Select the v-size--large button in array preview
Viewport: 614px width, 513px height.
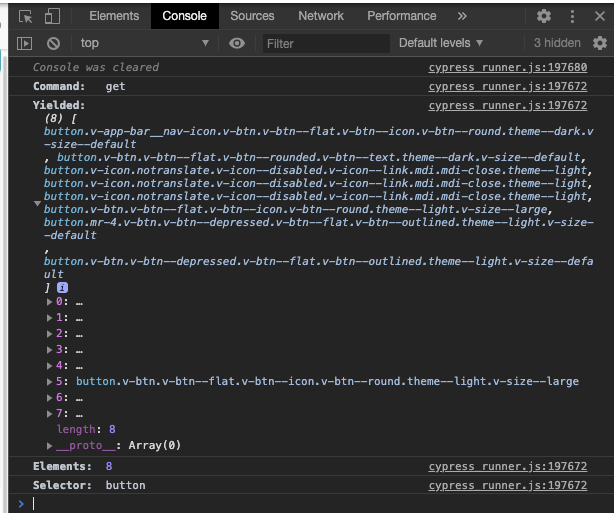click(x=295, y=210)
